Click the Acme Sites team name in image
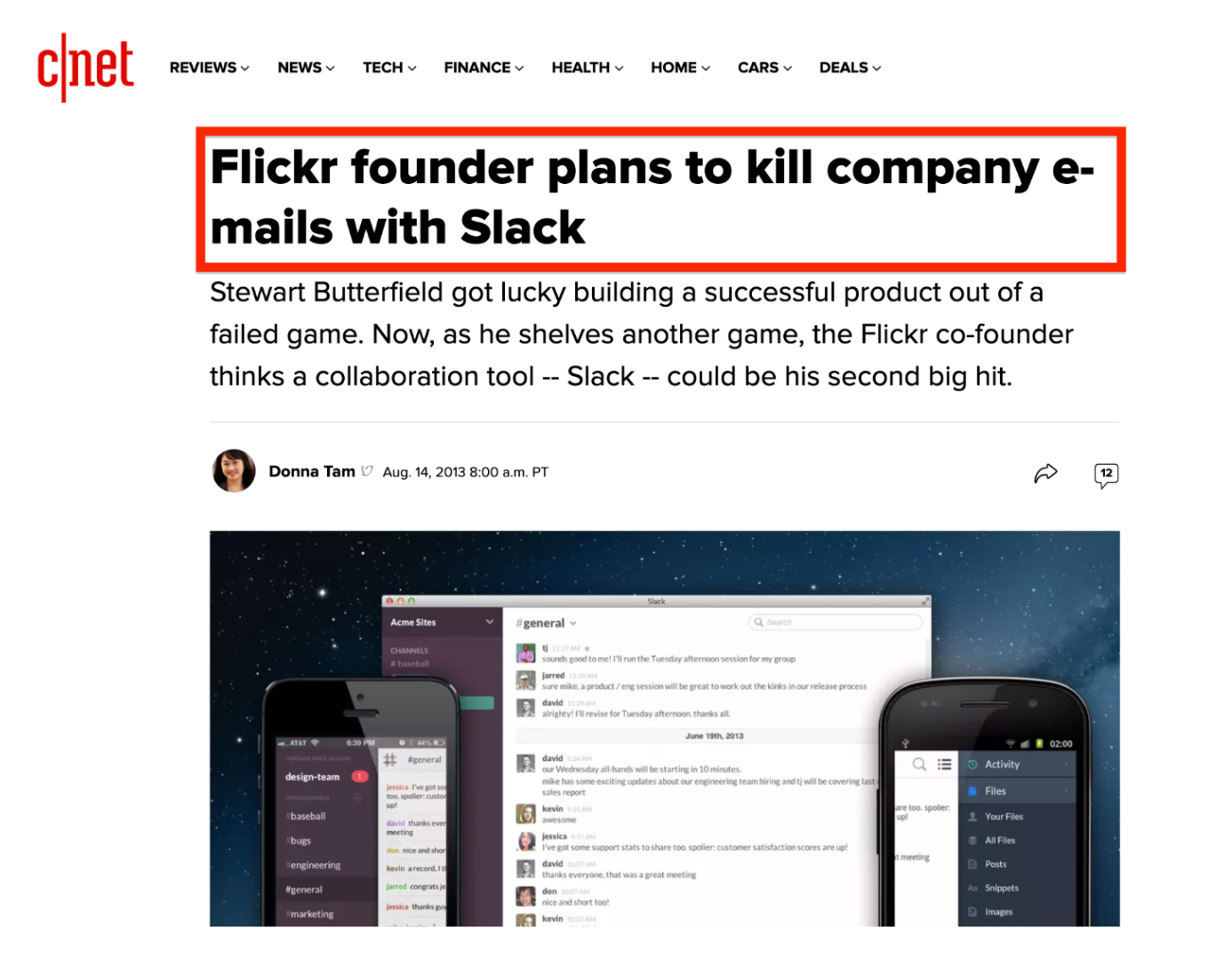 click(x=413, y=622)
